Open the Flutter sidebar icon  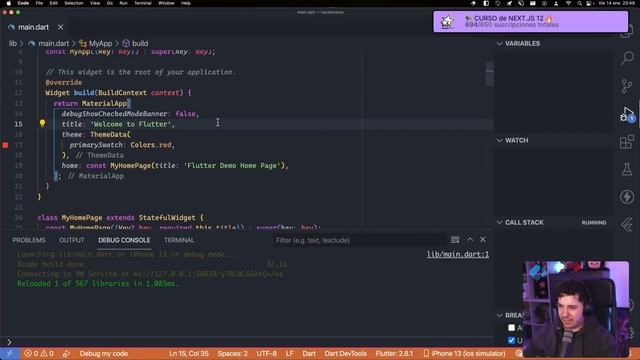627,224
